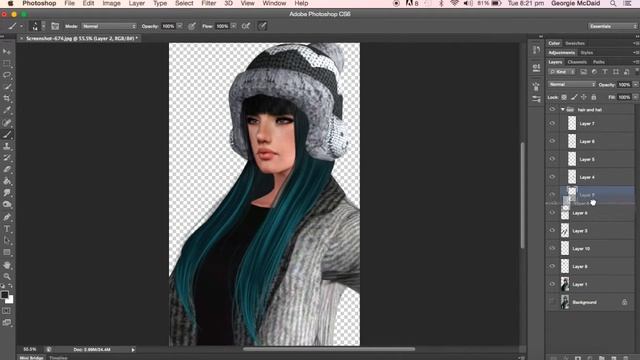Select the Eraser tool
Image resolution: width=640 pixels, height=360 pixels.
pos(7,169)
